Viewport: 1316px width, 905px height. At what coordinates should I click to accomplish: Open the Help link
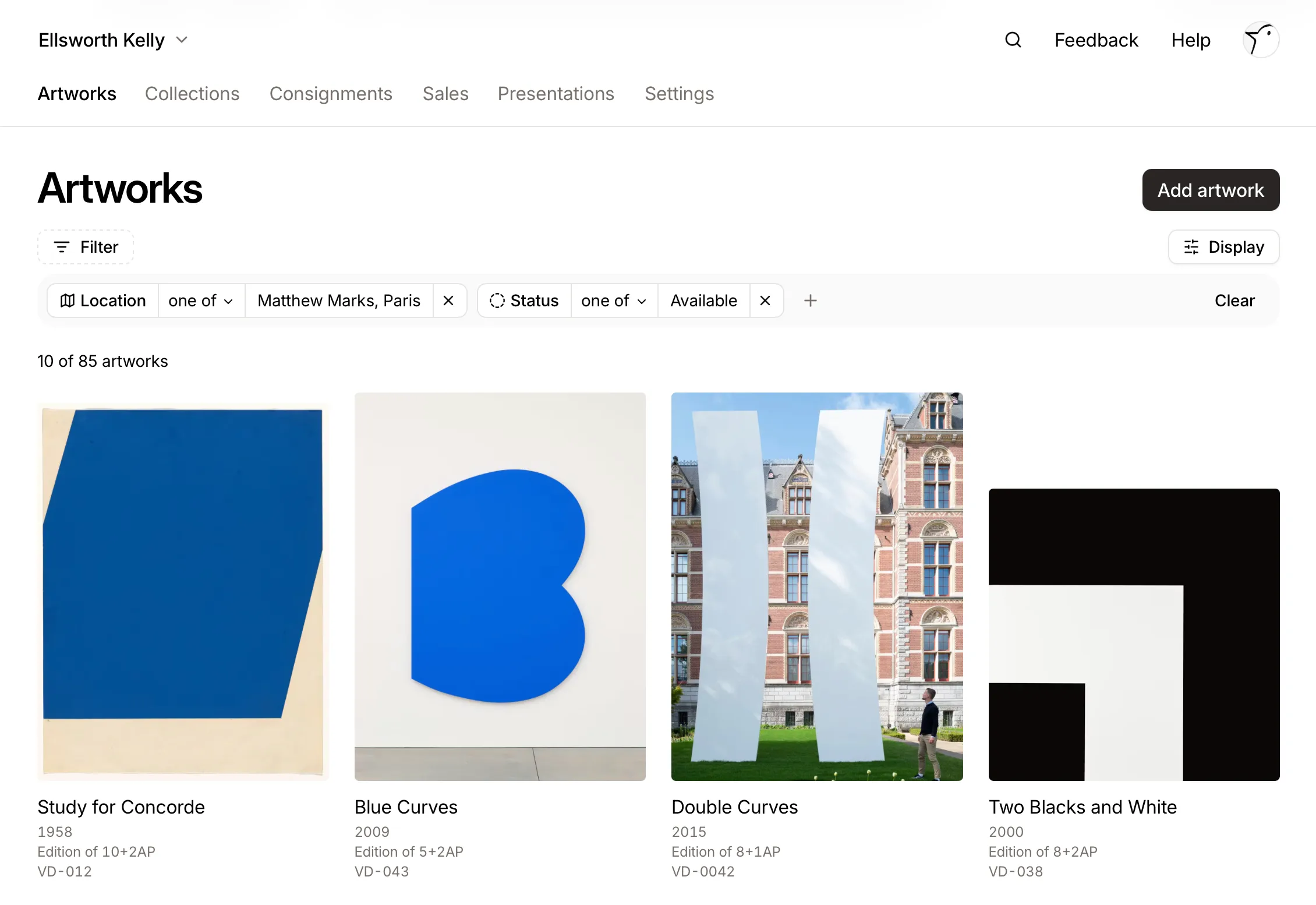click(1191, 40)
